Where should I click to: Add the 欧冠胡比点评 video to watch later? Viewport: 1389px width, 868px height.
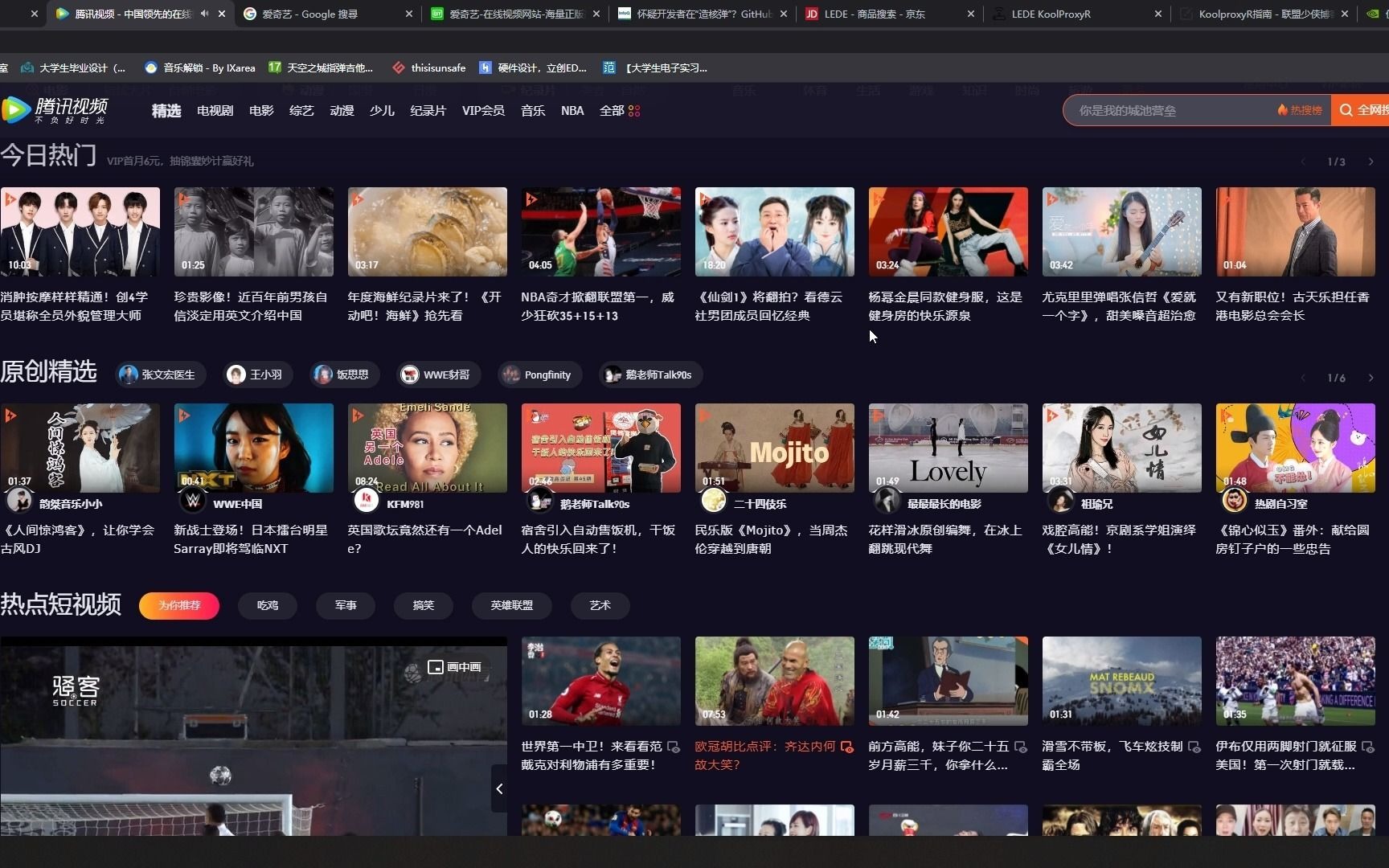point(847,747)
